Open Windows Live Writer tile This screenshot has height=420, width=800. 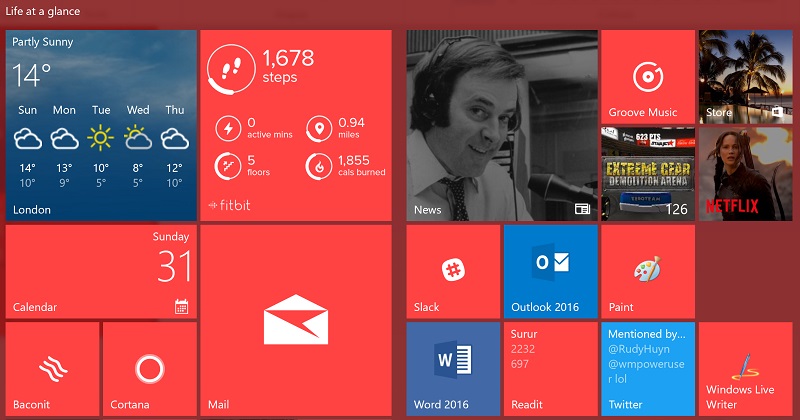[745, 369]
